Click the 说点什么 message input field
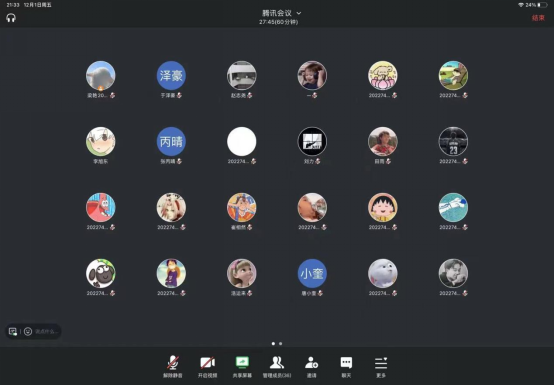 pyautogui.click(x=46, y=331)
